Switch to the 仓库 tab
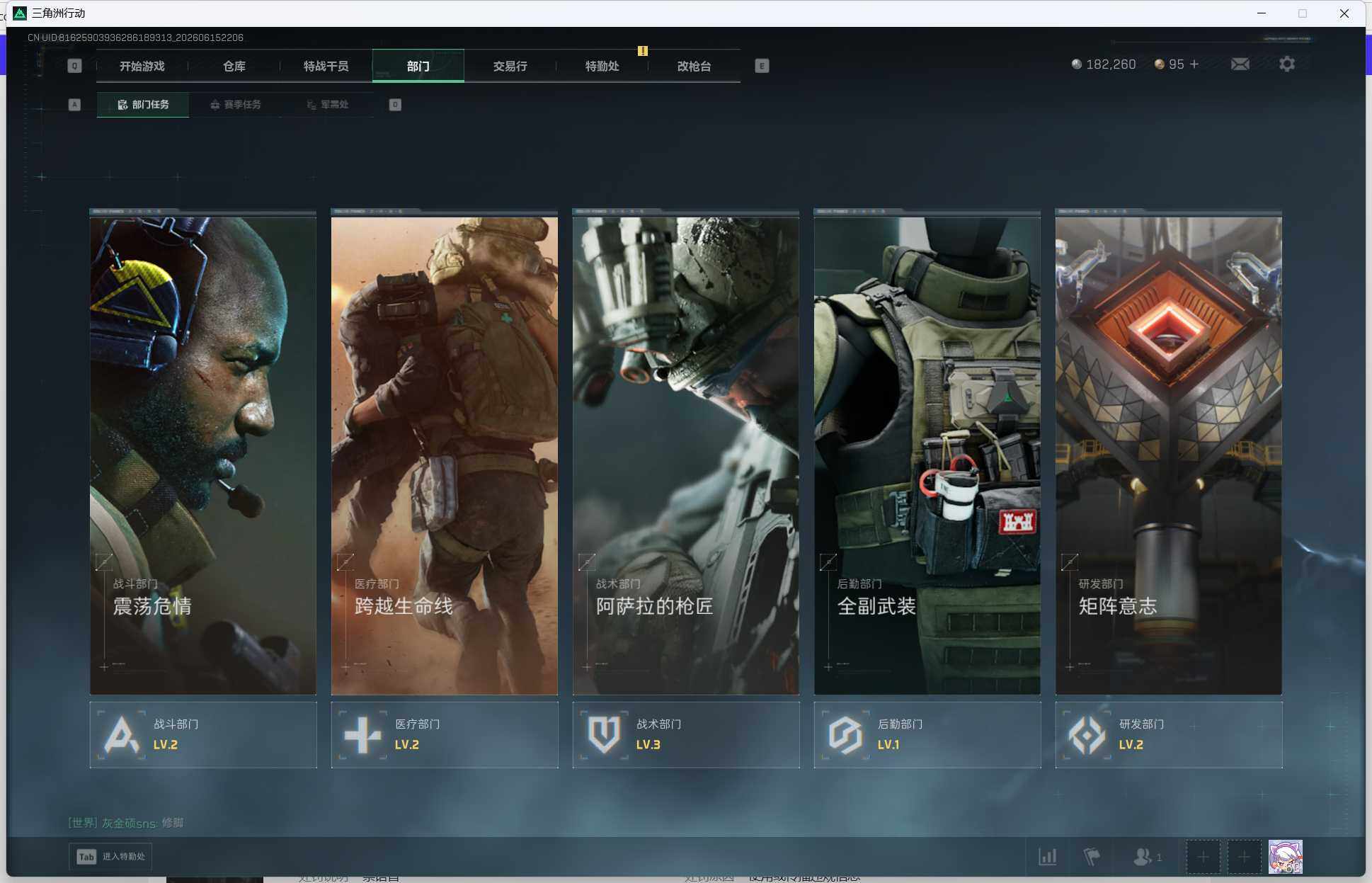1372x883 pixels. point(234,66)
